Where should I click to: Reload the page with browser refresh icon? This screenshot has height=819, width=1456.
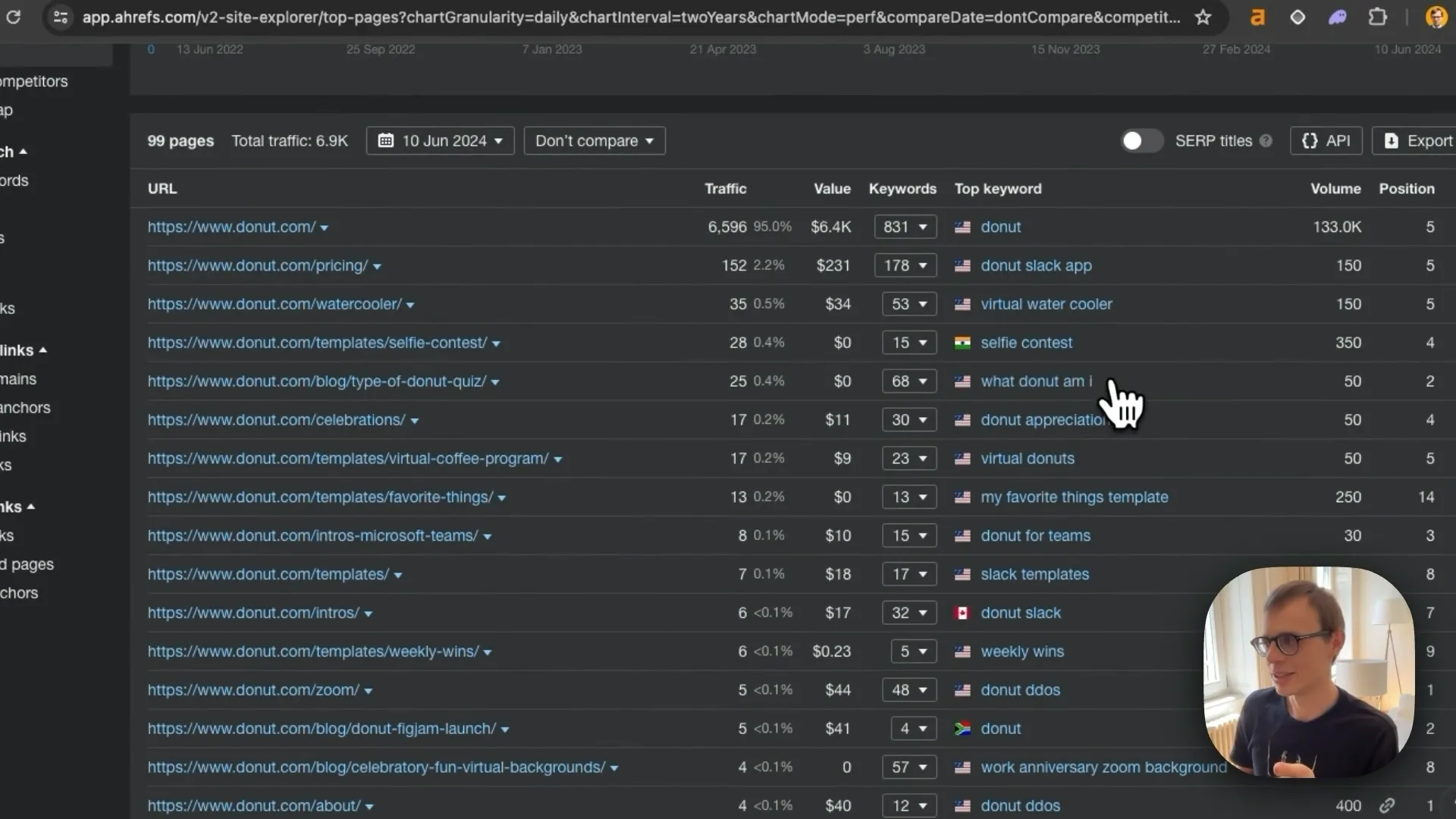point(13,17)
